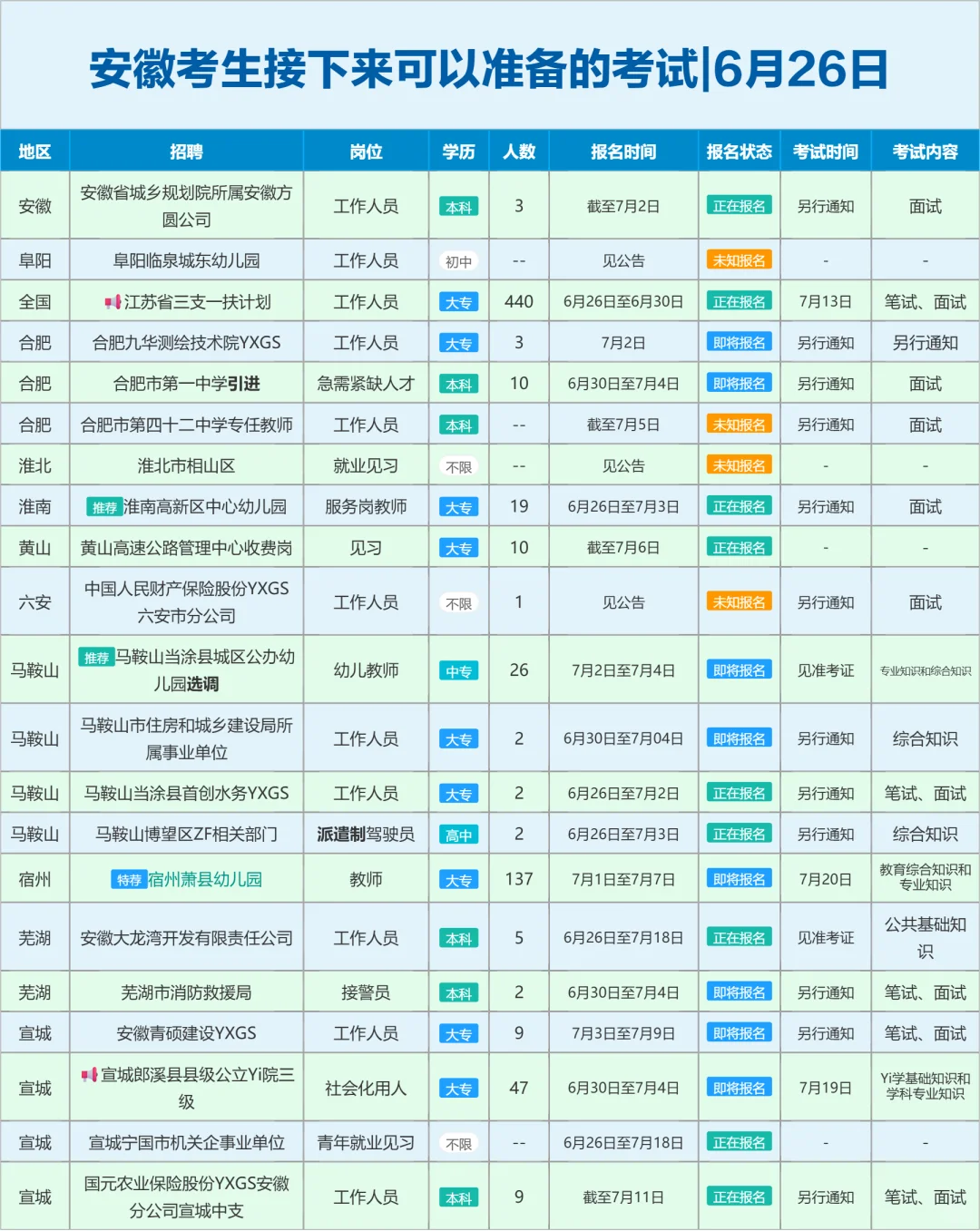Select the 报名状态 column header

[x=740, y=151]
